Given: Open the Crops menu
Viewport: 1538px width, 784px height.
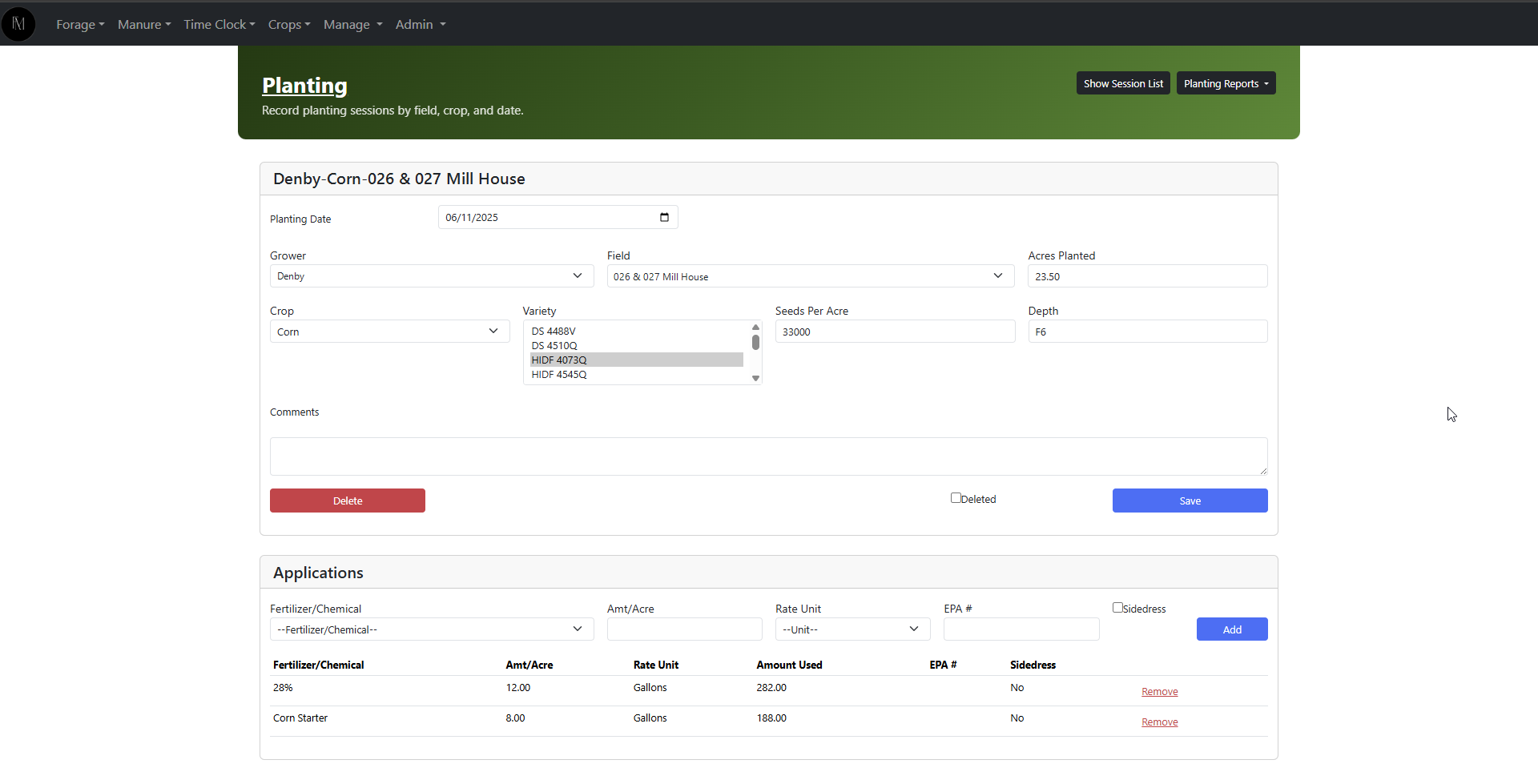Looking at the screenshot, I should tap(289, 25).
